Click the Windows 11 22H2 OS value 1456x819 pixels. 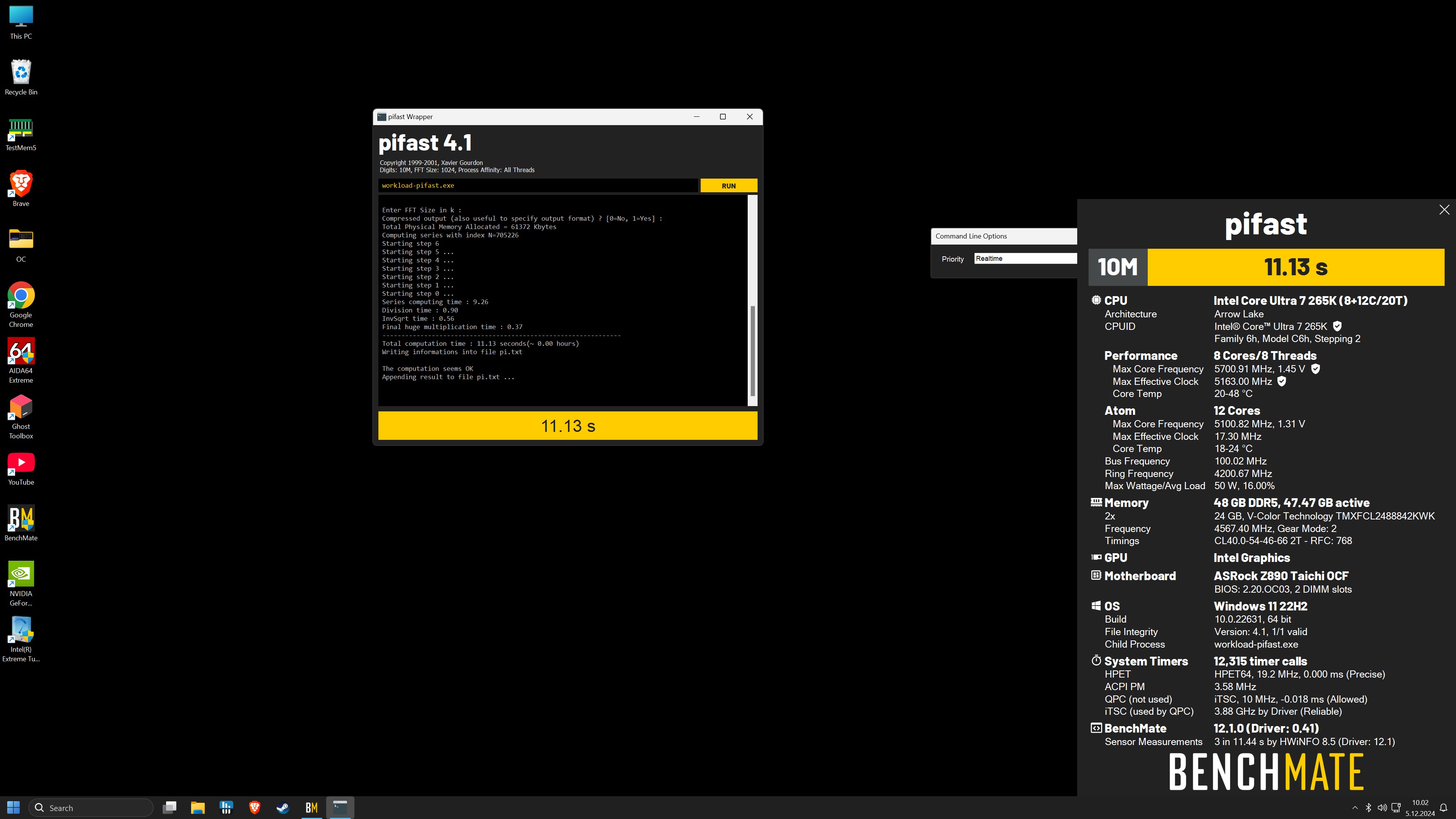1260,606
